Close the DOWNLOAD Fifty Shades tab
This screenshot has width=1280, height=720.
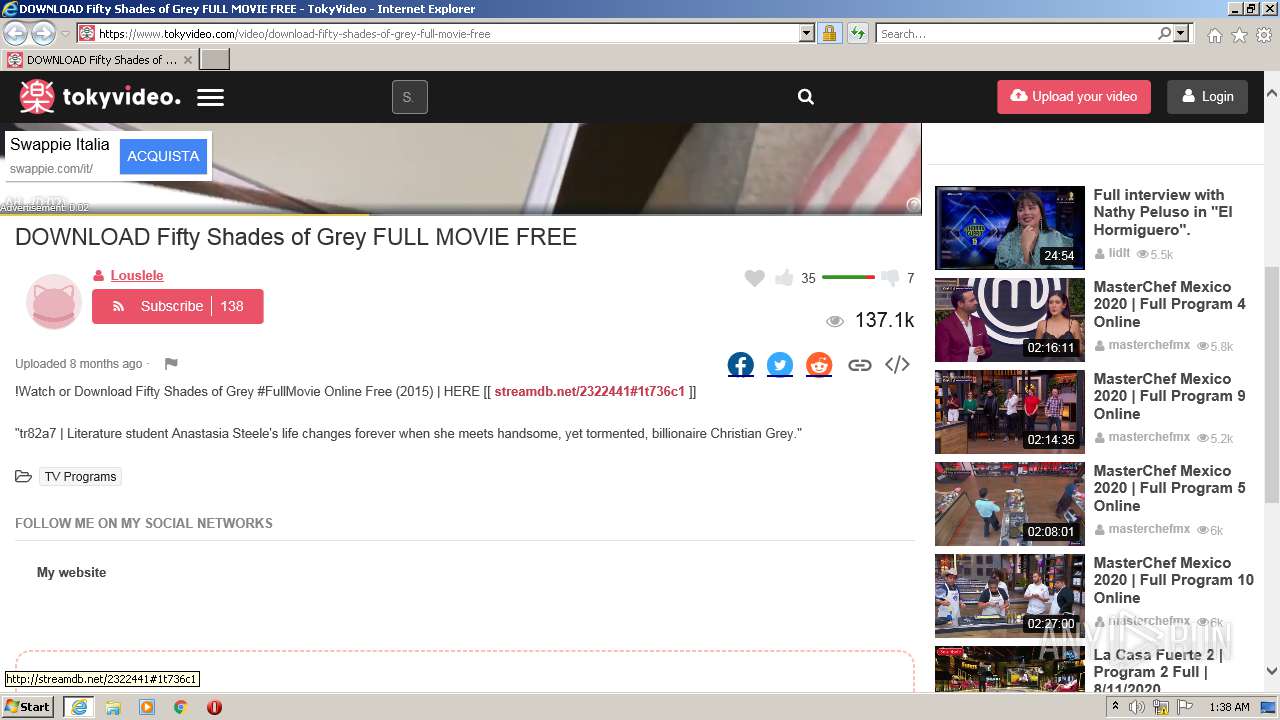(x=187, y=60)
